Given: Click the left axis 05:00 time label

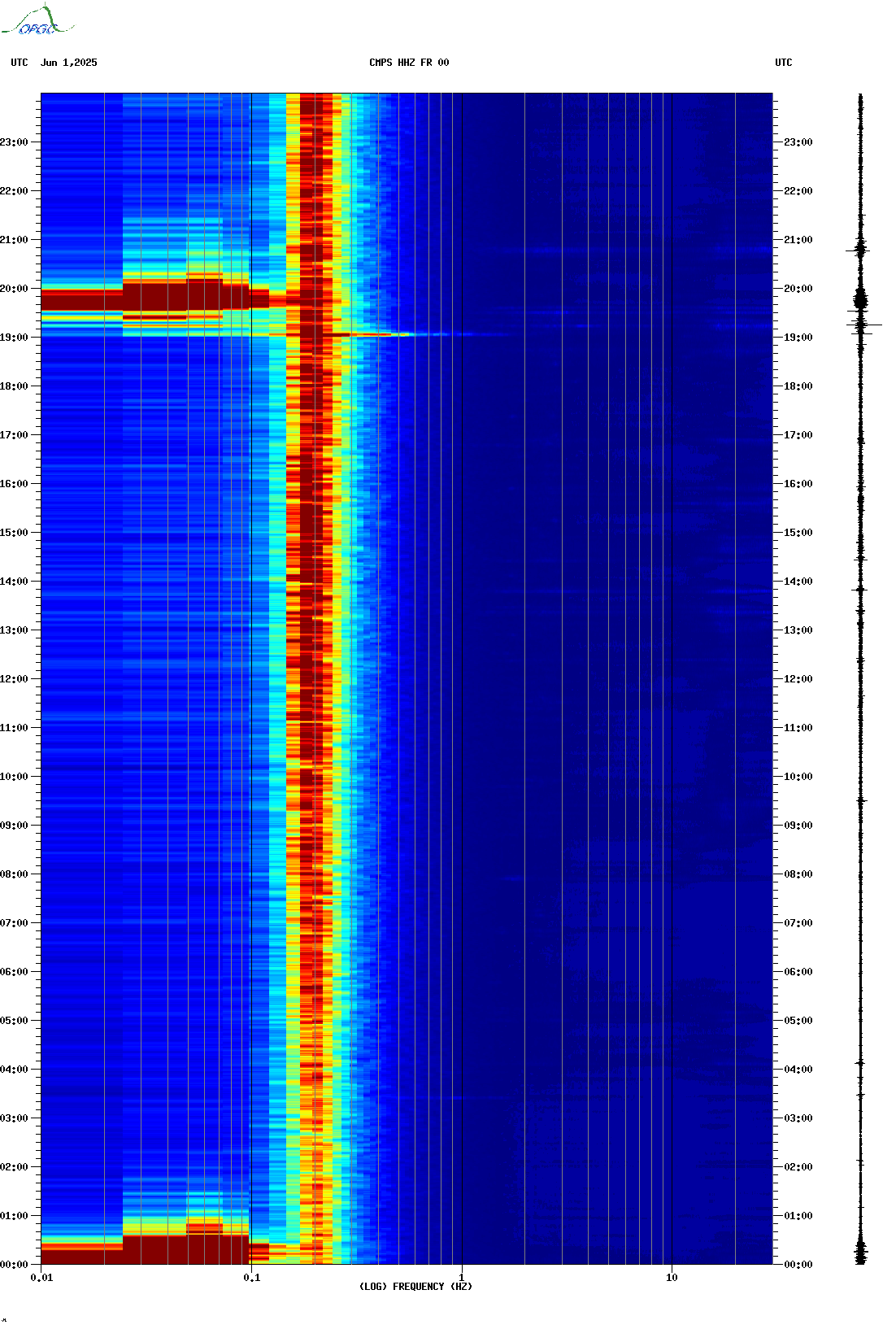Looking at the screenshot, I should pyautogui.click(x=14, y=1021).
